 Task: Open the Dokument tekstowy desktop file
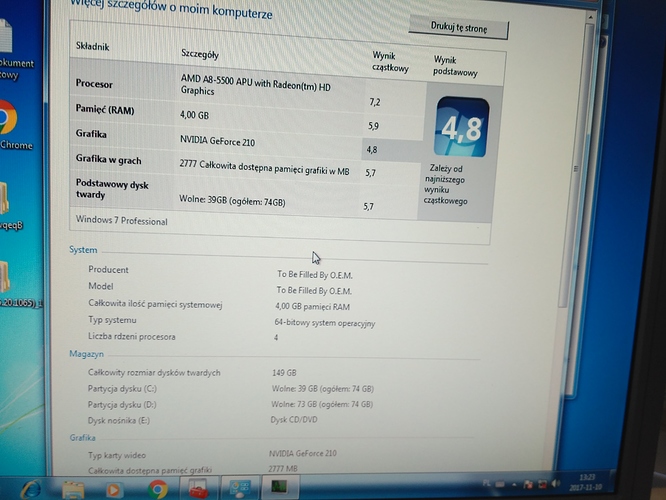click(13, 49)
